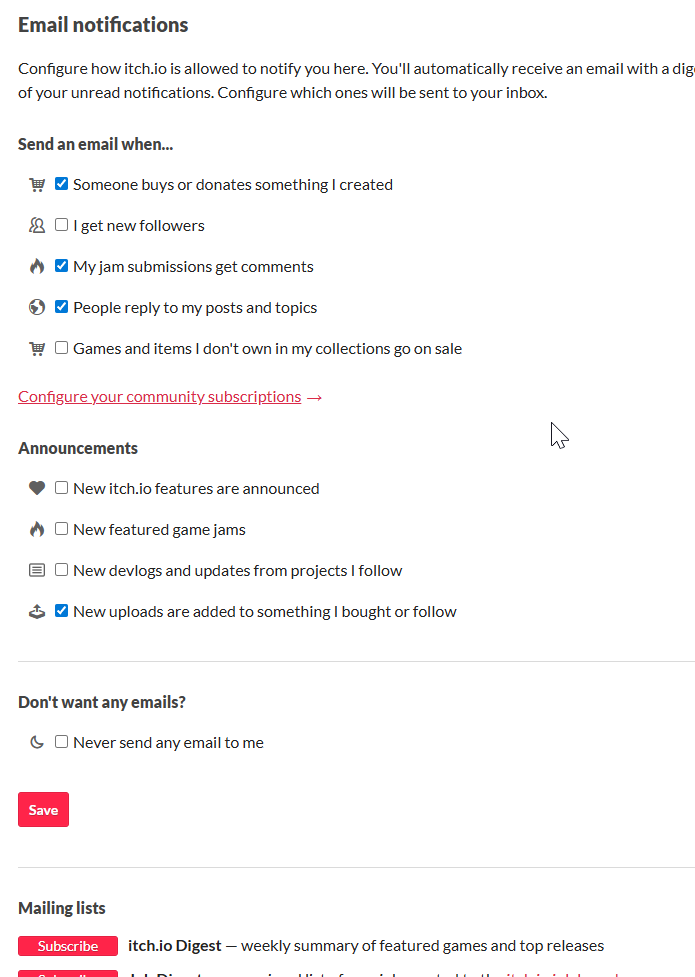Click the moon icon beside never send email
This screenshot has width=695, height=977.
pyautogui.click(x=37, y=742)
